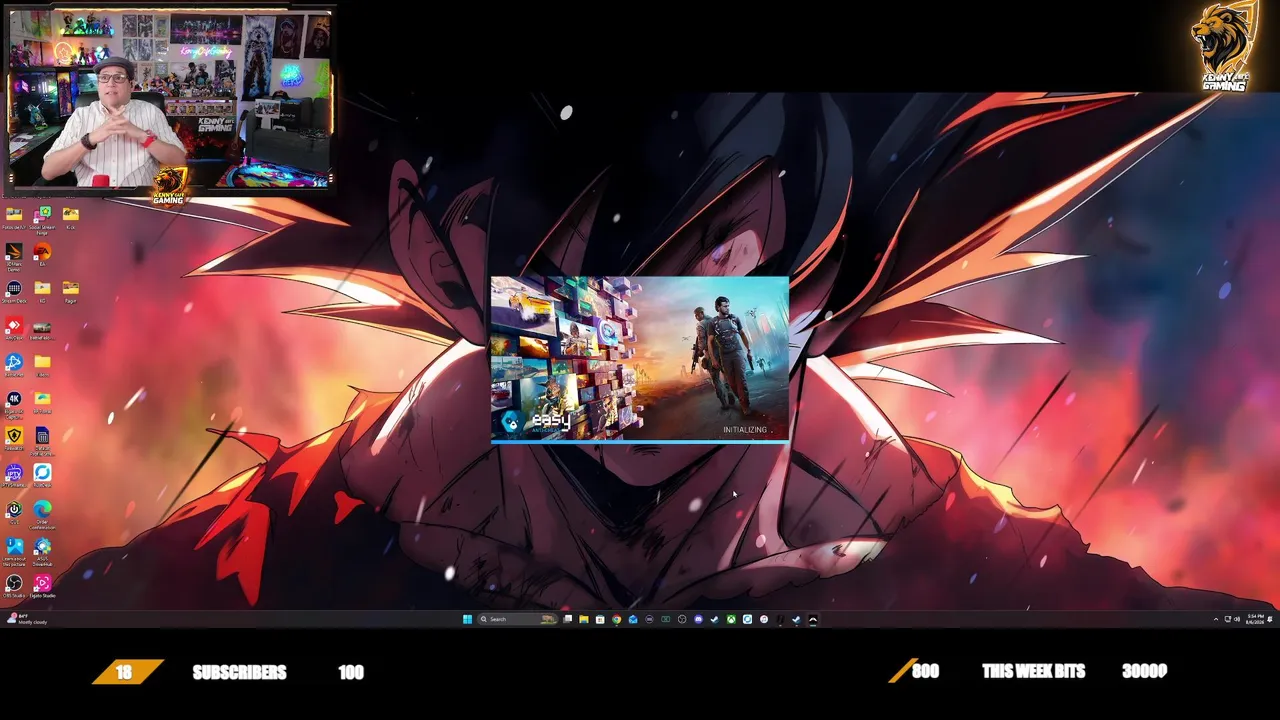Open OBS Studio from the taskbar
The width and height of the screenshot is (1280, 720).
coord(682,619)
